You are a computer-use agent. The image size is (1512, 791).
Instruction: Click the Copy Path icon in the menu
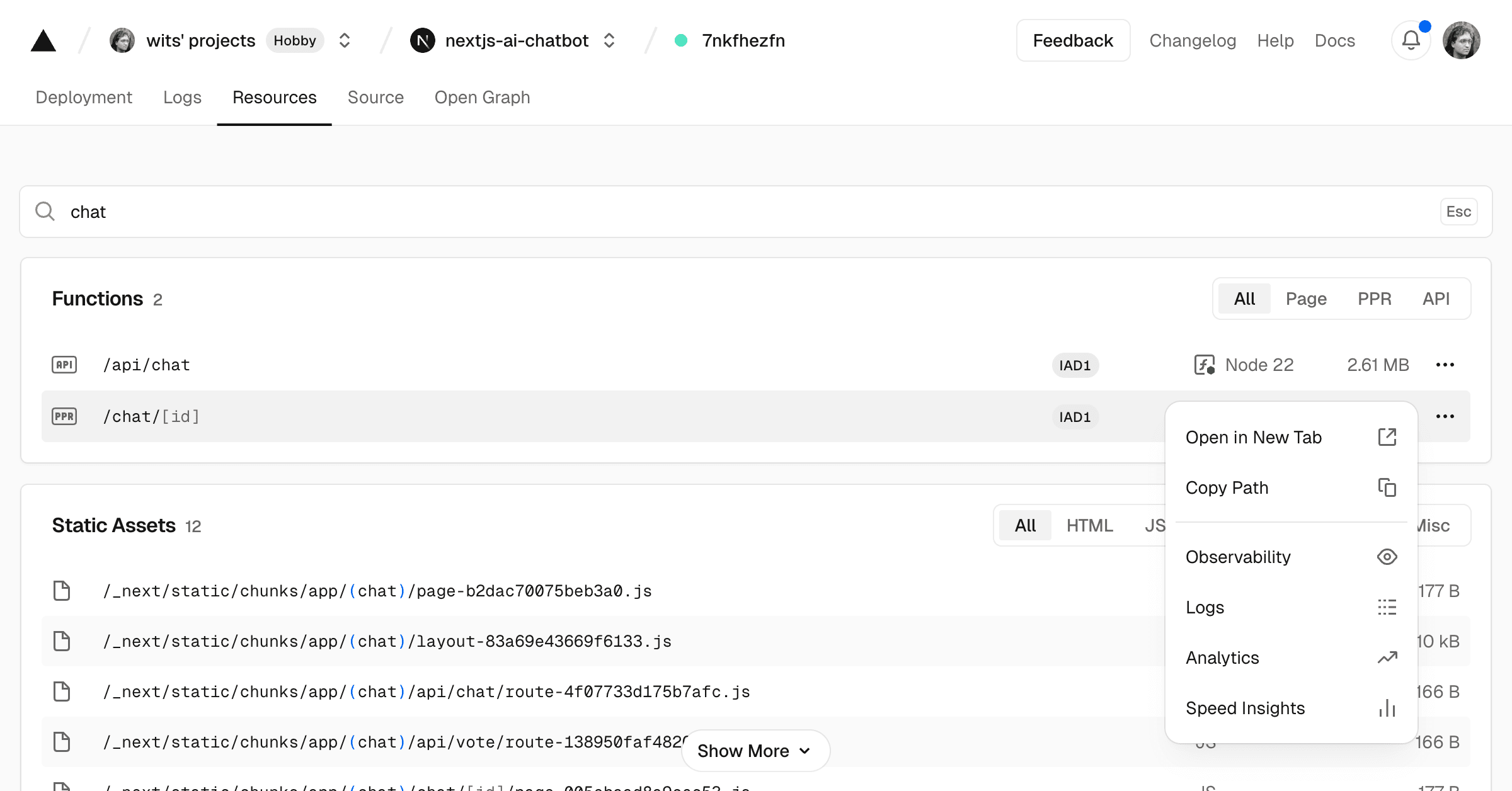point(1387,487)
